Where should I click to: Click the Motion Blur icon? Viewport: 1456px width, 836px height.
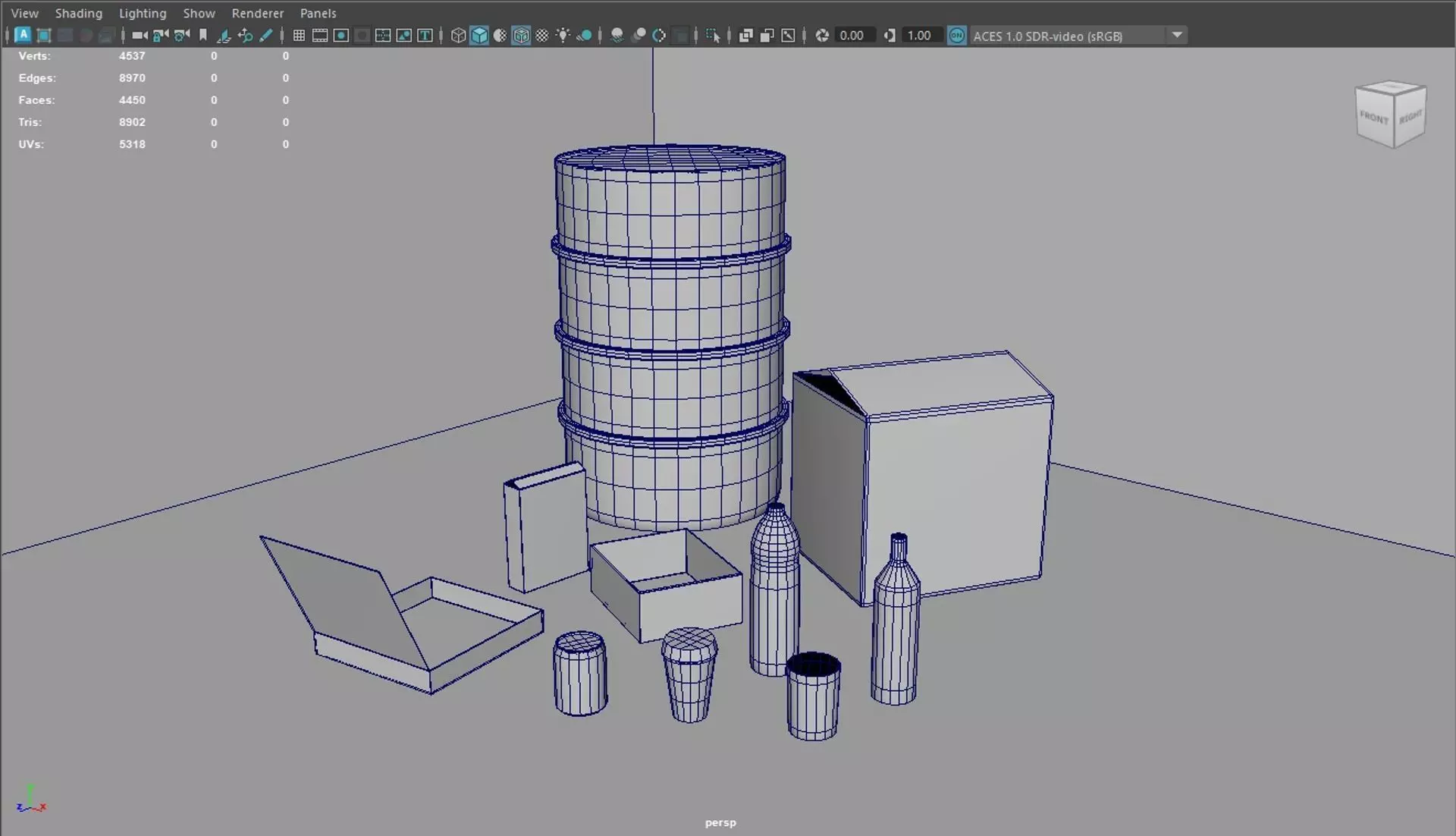click(x=639, y=35)
